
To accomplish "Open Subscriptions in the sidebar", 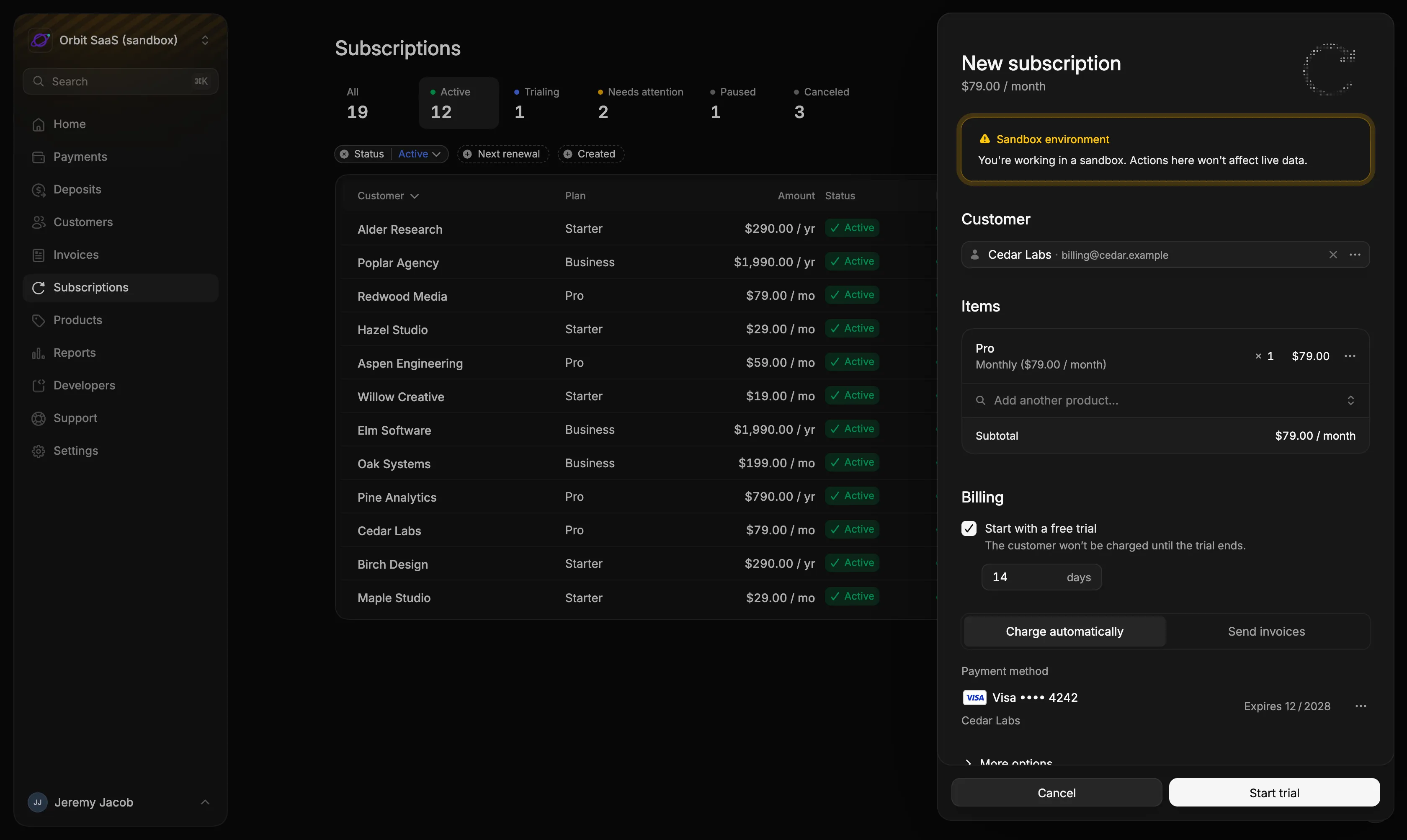I will 121,288.
